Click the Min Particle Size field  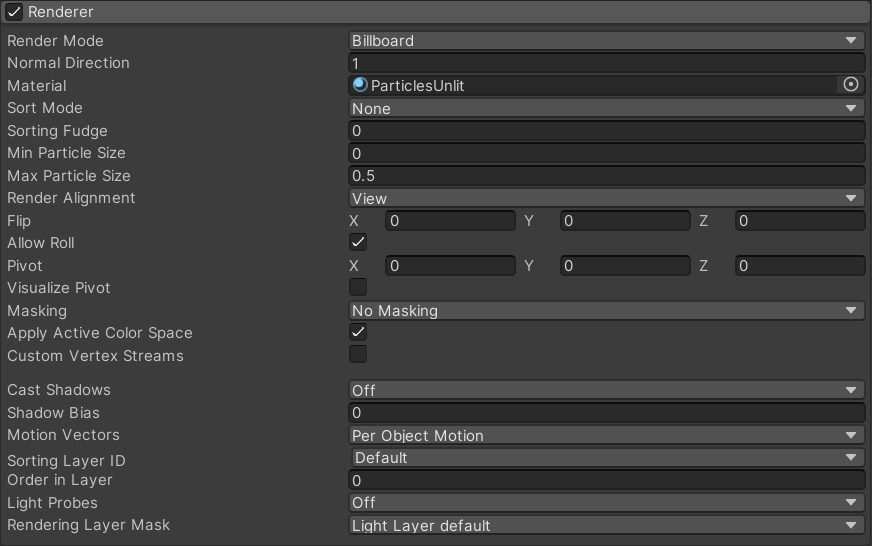[607, 153]
